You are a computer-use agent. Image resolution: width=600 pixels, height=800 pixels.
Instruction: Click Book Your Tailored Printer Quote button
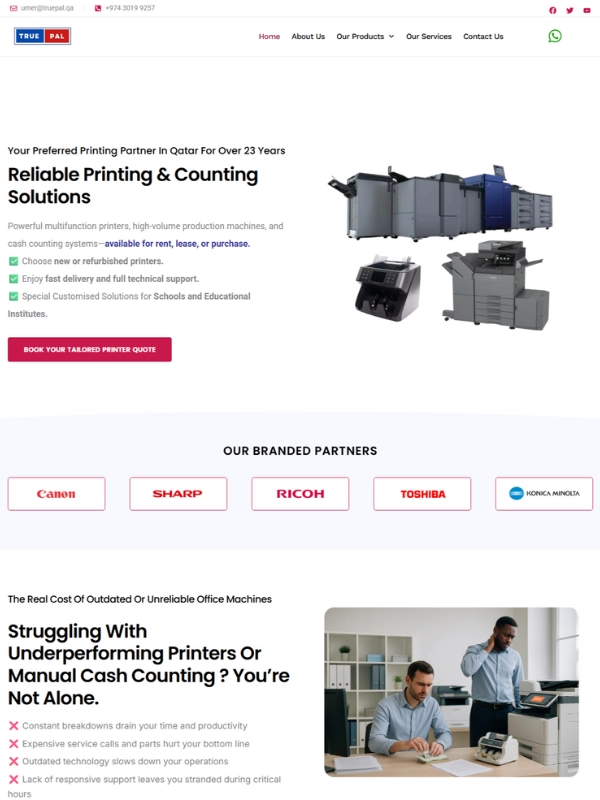click(90, 349)
